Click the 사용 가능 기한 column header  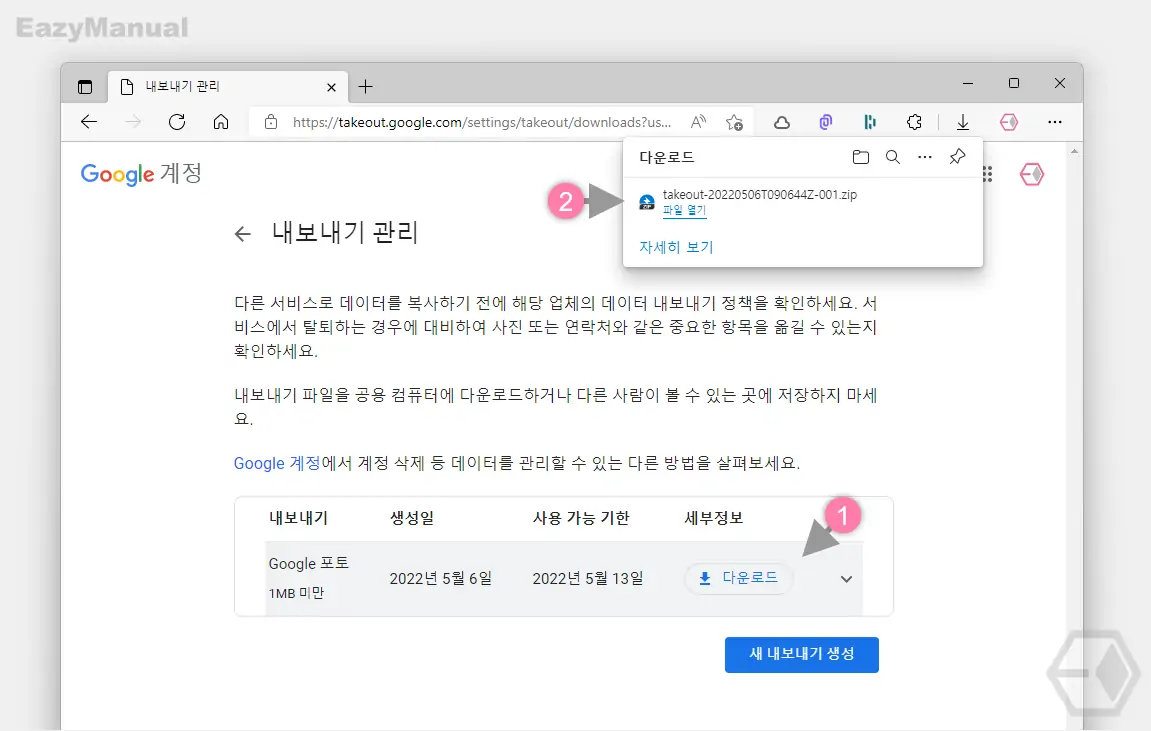(x=581, y=518)
